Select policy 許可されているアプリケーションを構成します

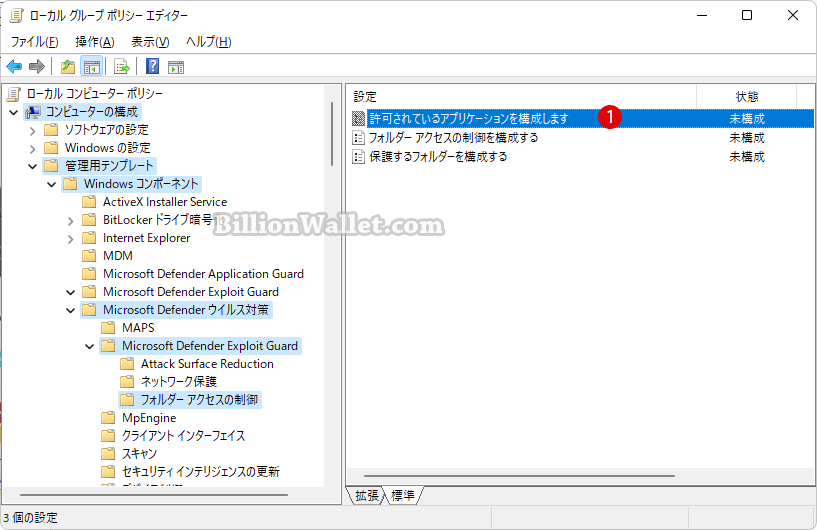[468, 119]
